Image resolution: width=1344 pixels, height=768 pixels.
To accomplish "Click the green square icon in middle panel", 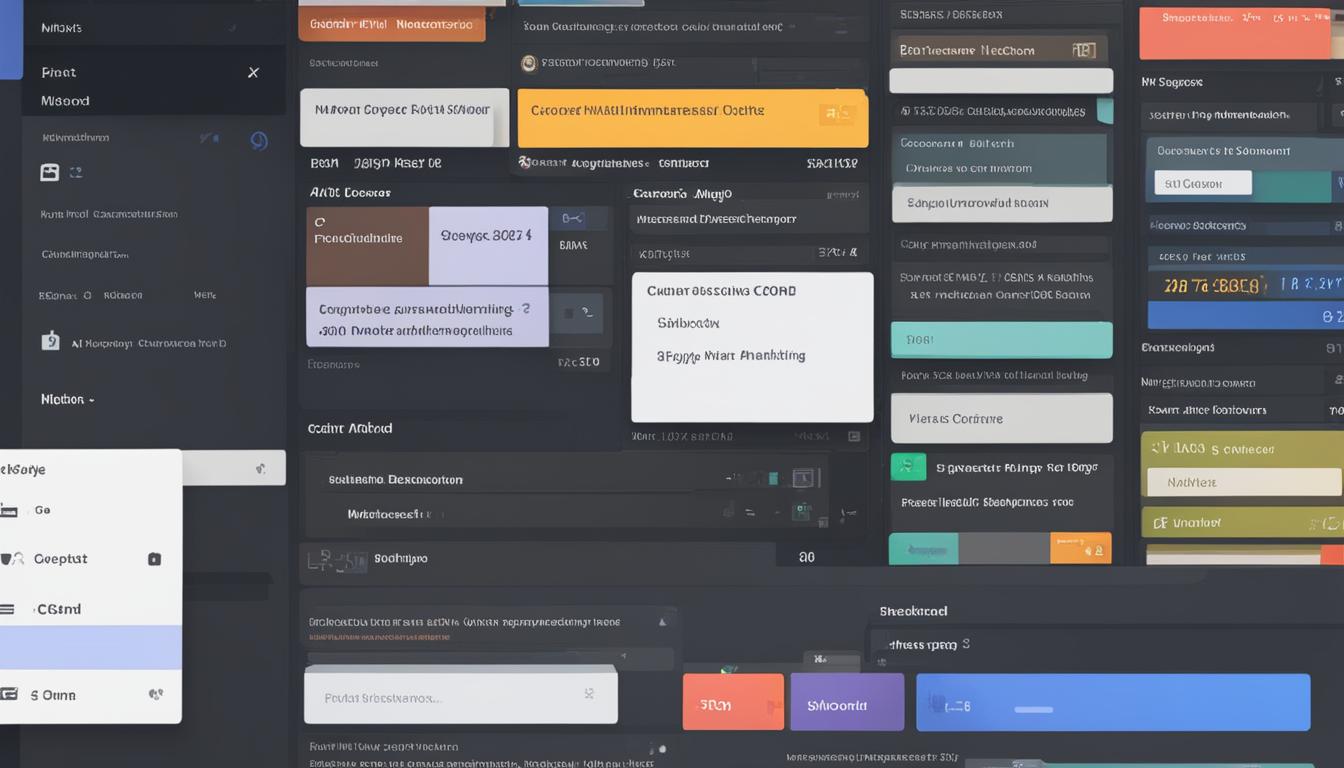I will pyautogui.click(x=908, y=466).
